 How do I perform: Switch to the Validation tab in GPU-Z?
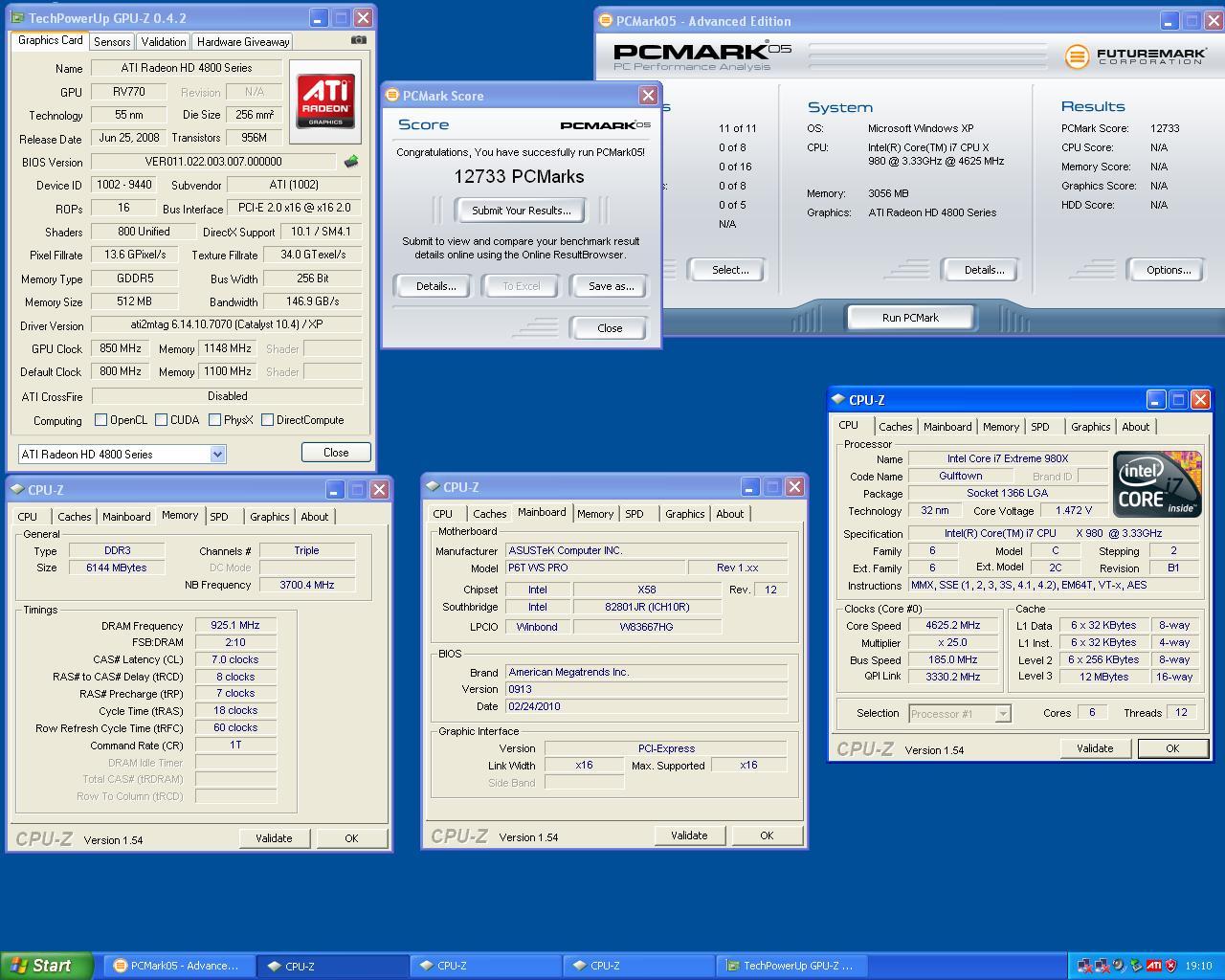pyautogui.click(x=164, y=42)
